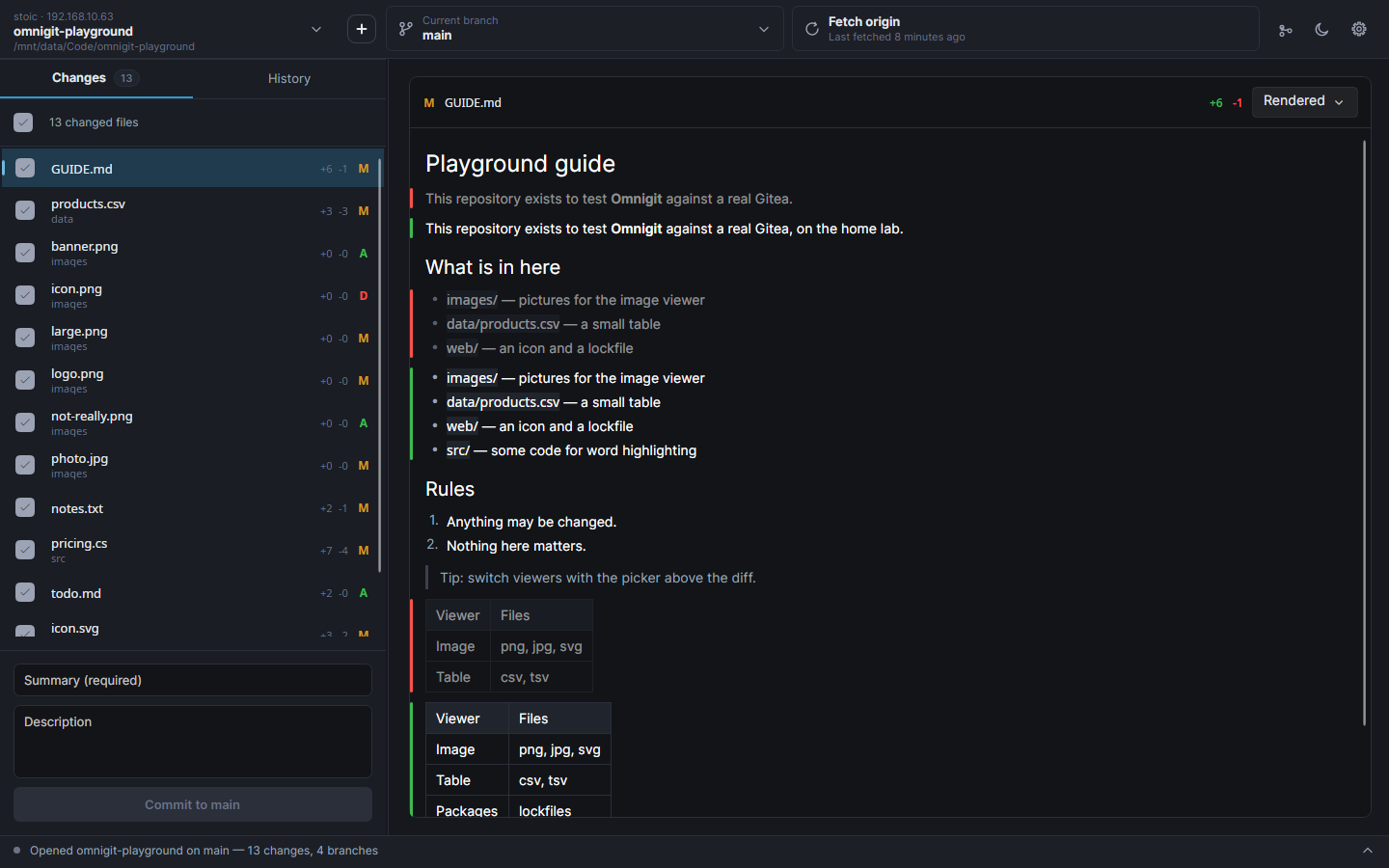
Task: Click the changes count badge 13
Action: pos(126,78)
